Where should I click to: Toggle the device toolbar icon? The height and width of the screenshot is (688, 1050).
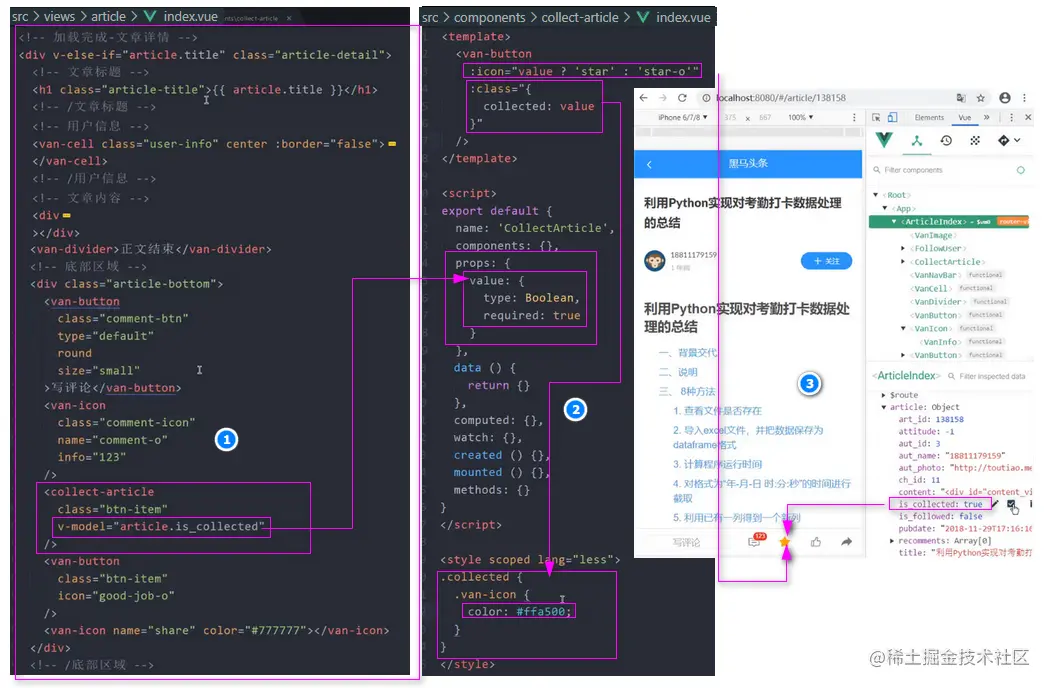tap(893, 117)
